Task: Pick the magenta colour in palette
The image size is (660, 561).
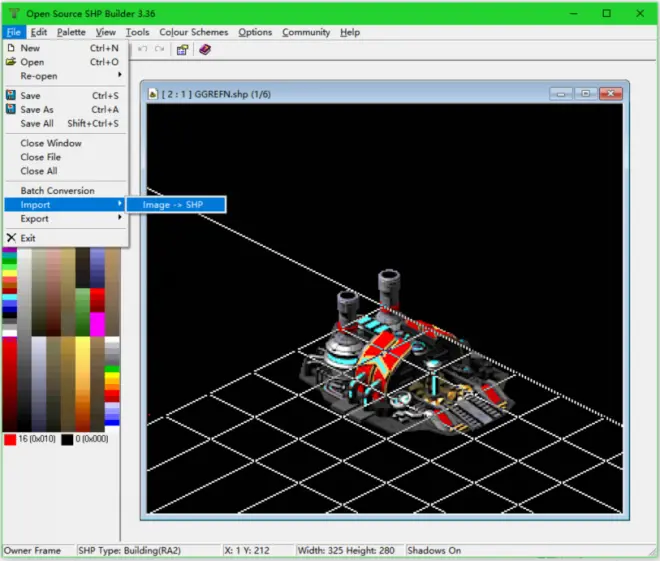Action: click(97, 324)
